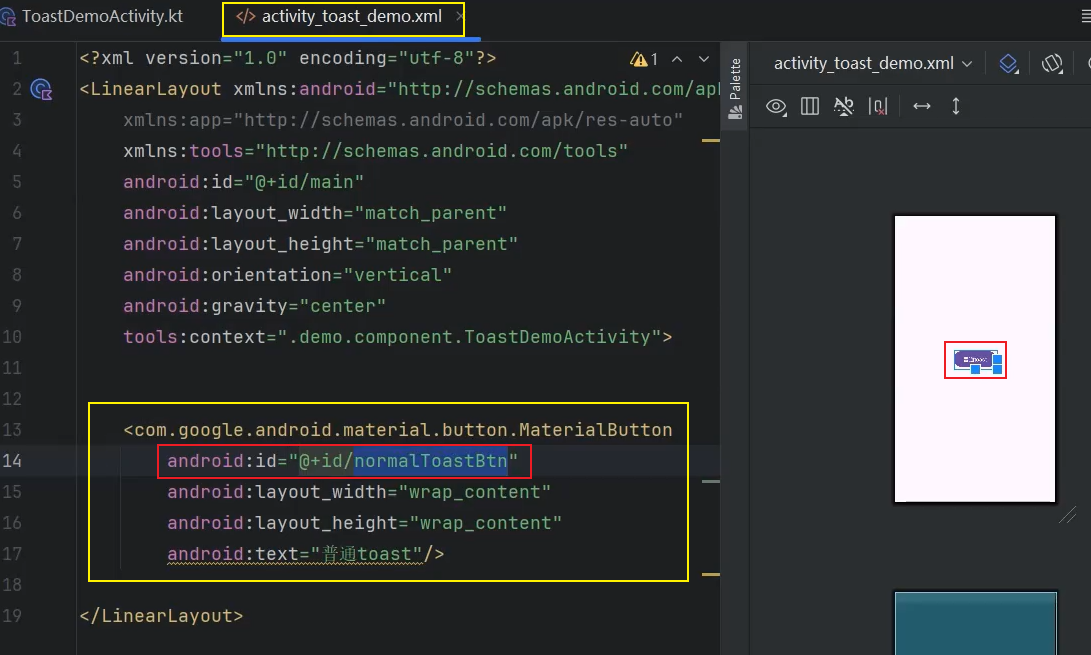Click layout_height="wrap_content" on line 16

pos(365,523)
